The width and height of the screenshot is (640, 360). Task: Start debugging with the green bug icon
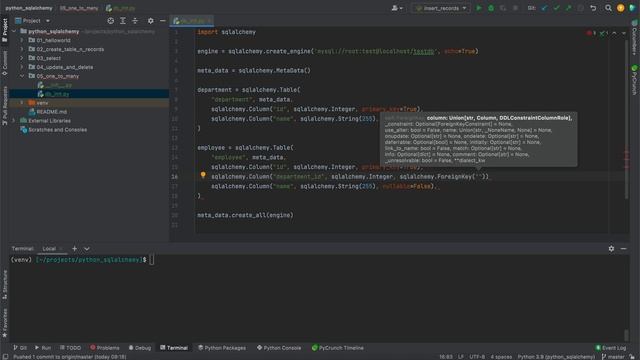coord(491,8)
